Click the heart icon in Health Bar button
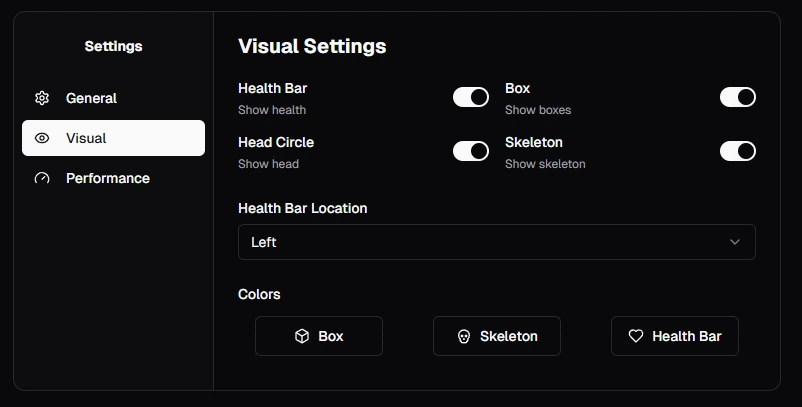 [x=636, y=336]
